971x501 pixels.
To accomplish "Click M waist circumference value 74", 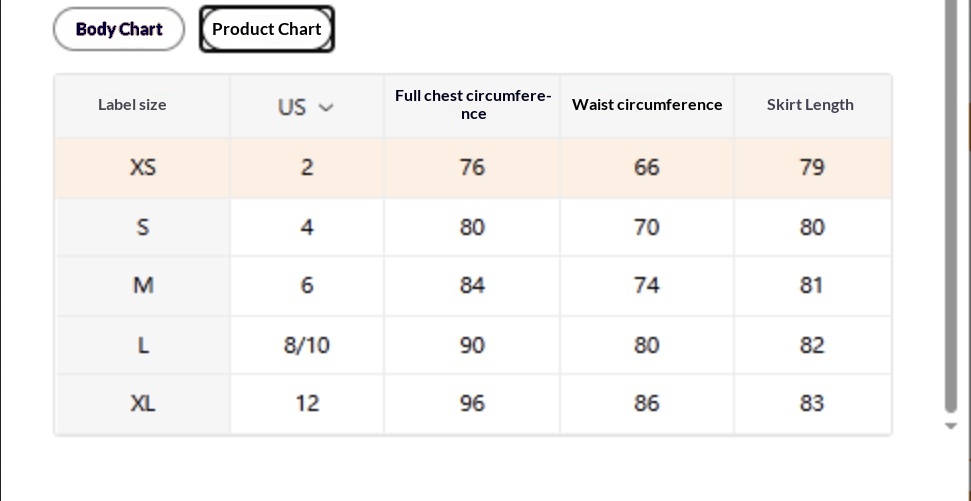I will tap(647, 286).
